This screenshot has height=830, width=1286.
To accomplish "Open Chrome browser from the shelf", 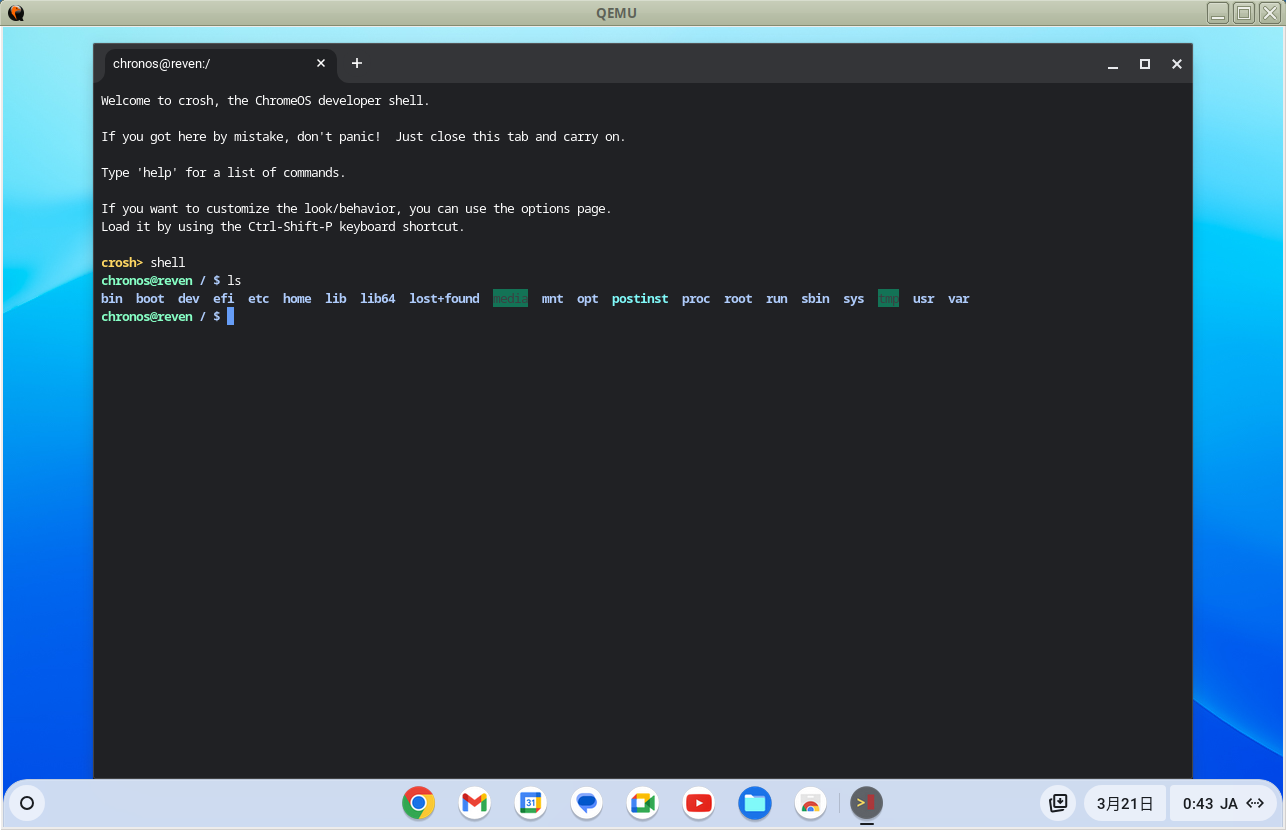I will click(x=418, y=803).
